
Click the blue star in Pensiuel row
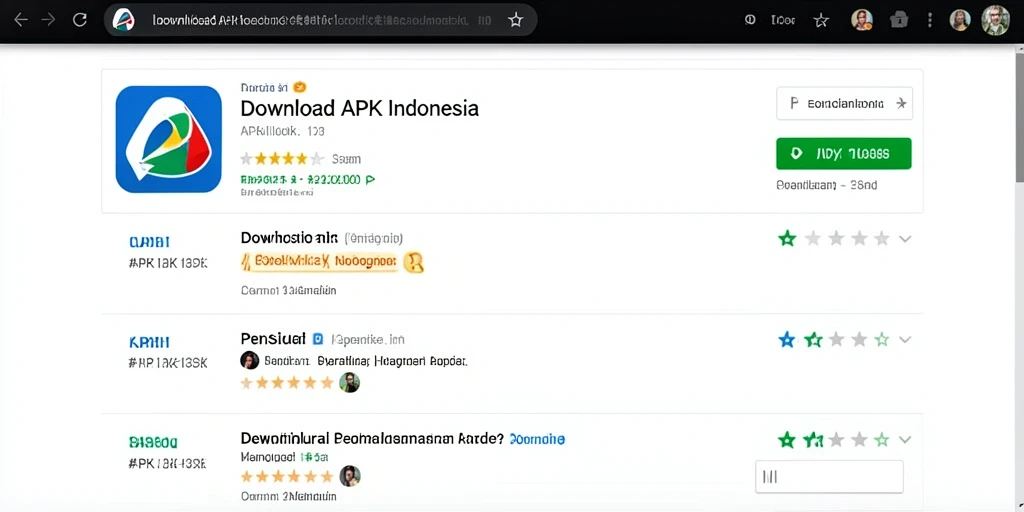[787, 340]
